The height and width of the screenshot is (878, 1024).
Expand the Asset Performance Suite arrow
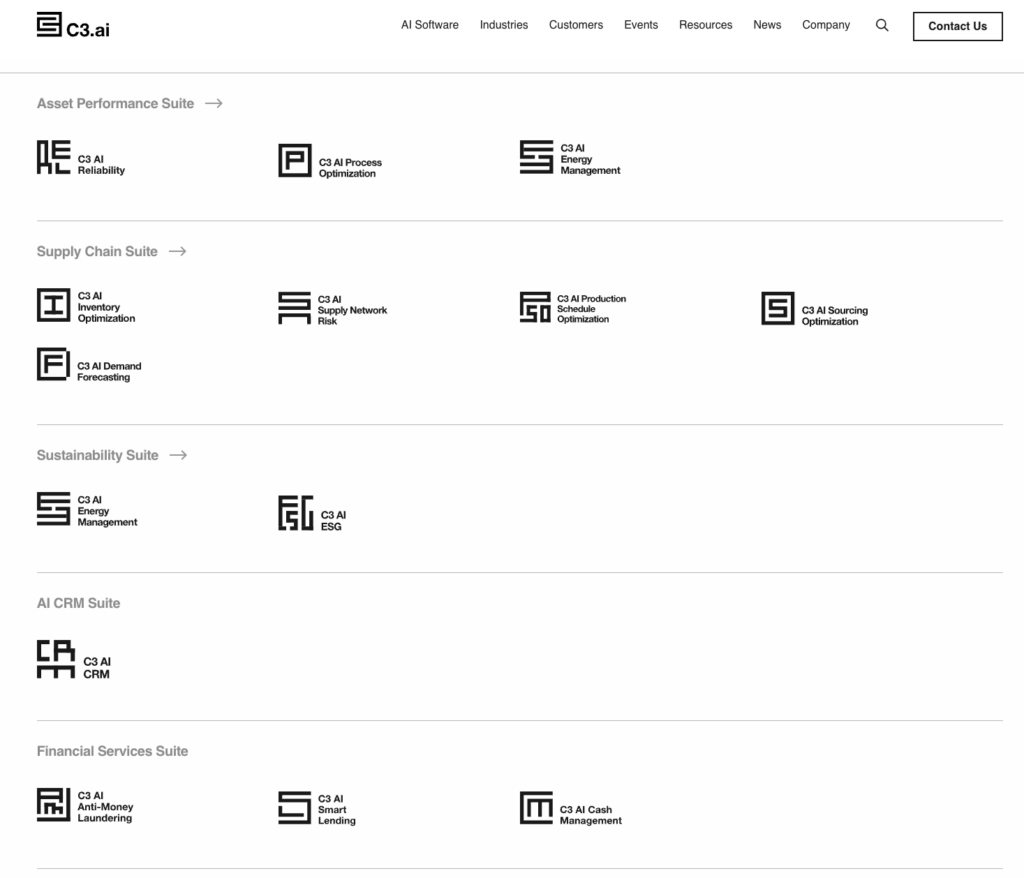point(214,103)
